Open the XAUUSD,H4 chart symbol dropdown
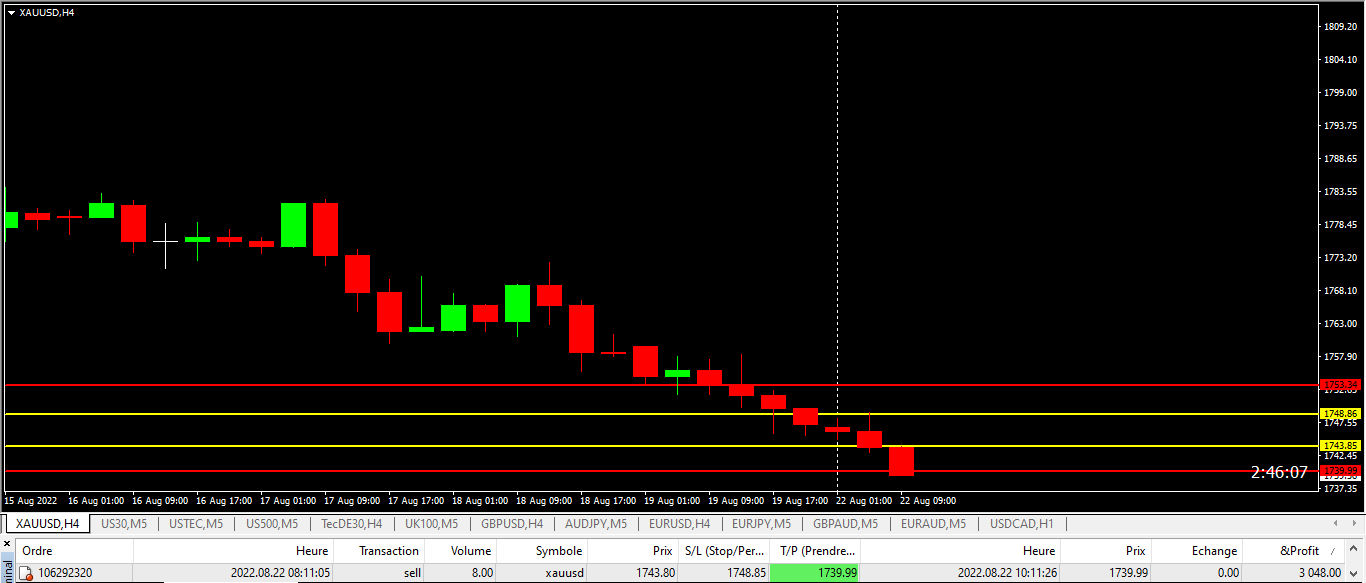The width and height of the screenshot is (1366, 583). pos(13,13)
